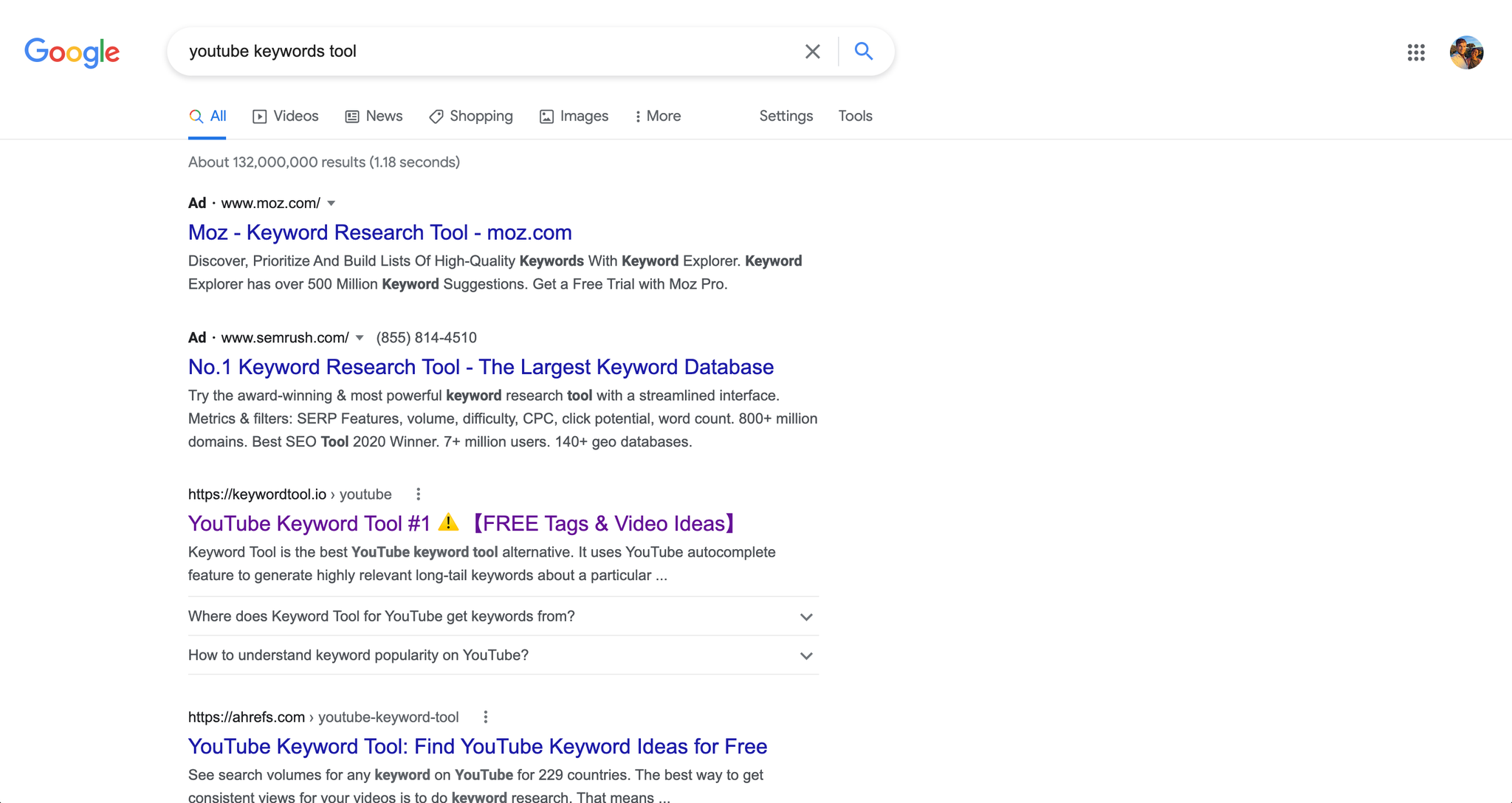Open the three-dot menu beside keywordtool.io result
Image resolution: width=1512 pixels, height=803 pixels.
click(x=418, y=494)
